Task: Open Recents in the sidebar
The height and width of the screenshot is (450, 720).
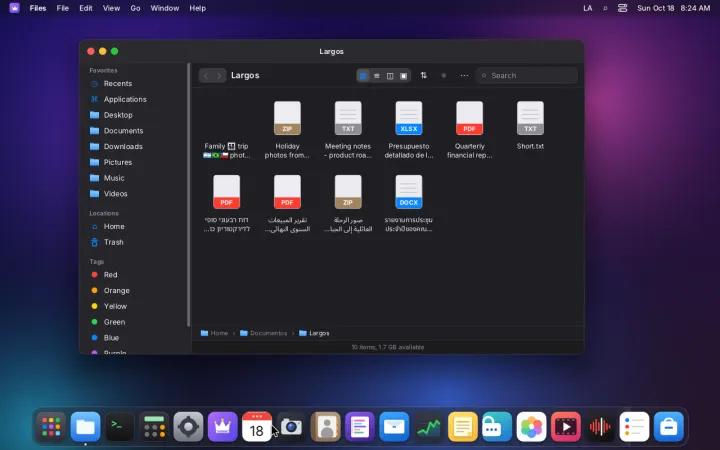Action: point(134,84)
